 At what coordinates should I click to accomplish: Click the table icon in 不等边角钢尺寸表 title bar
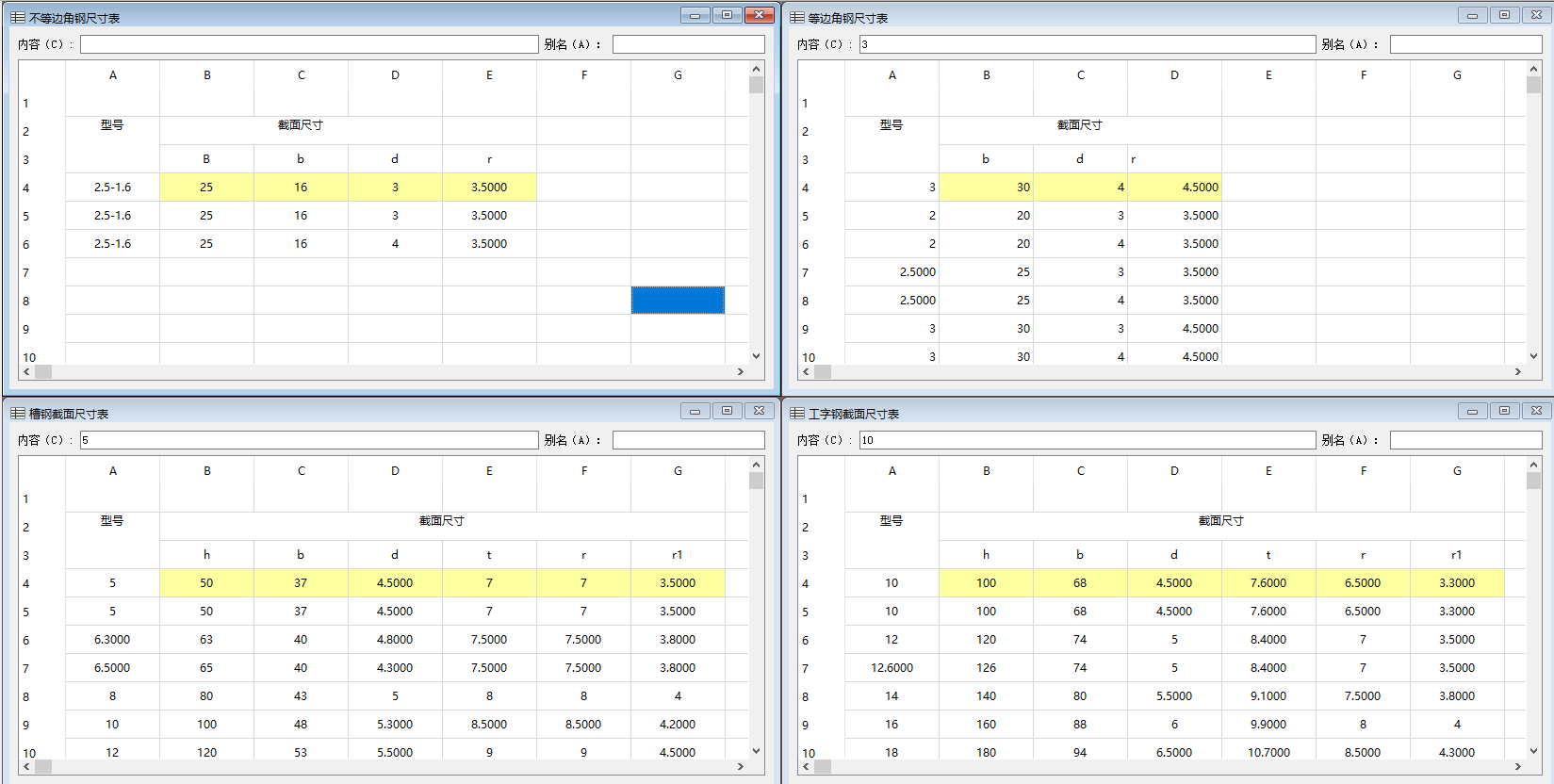[17, 18]
